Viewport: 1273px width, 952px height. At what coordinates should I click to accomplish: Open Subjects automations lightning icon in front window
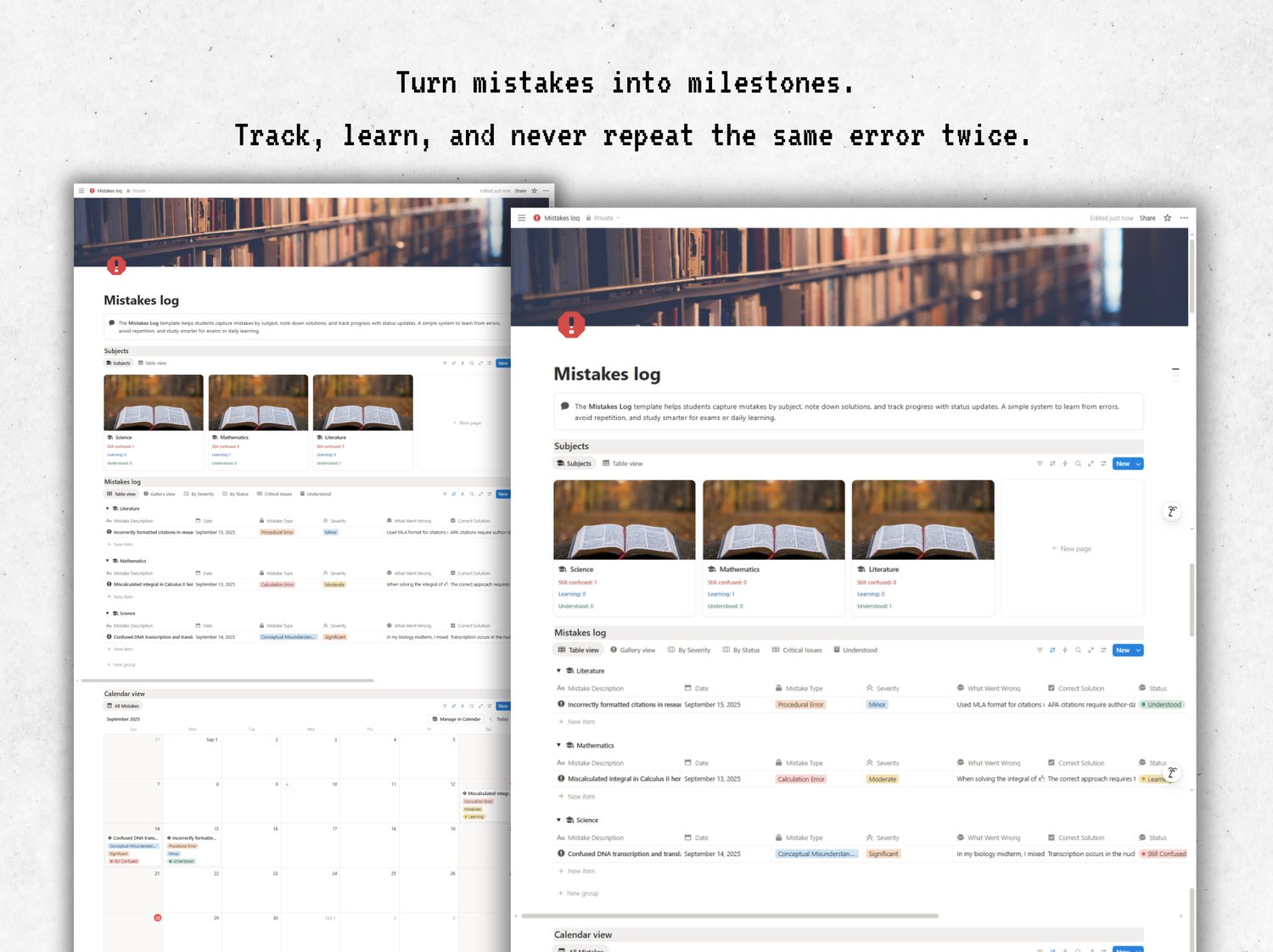click(x=1065, y=463)
